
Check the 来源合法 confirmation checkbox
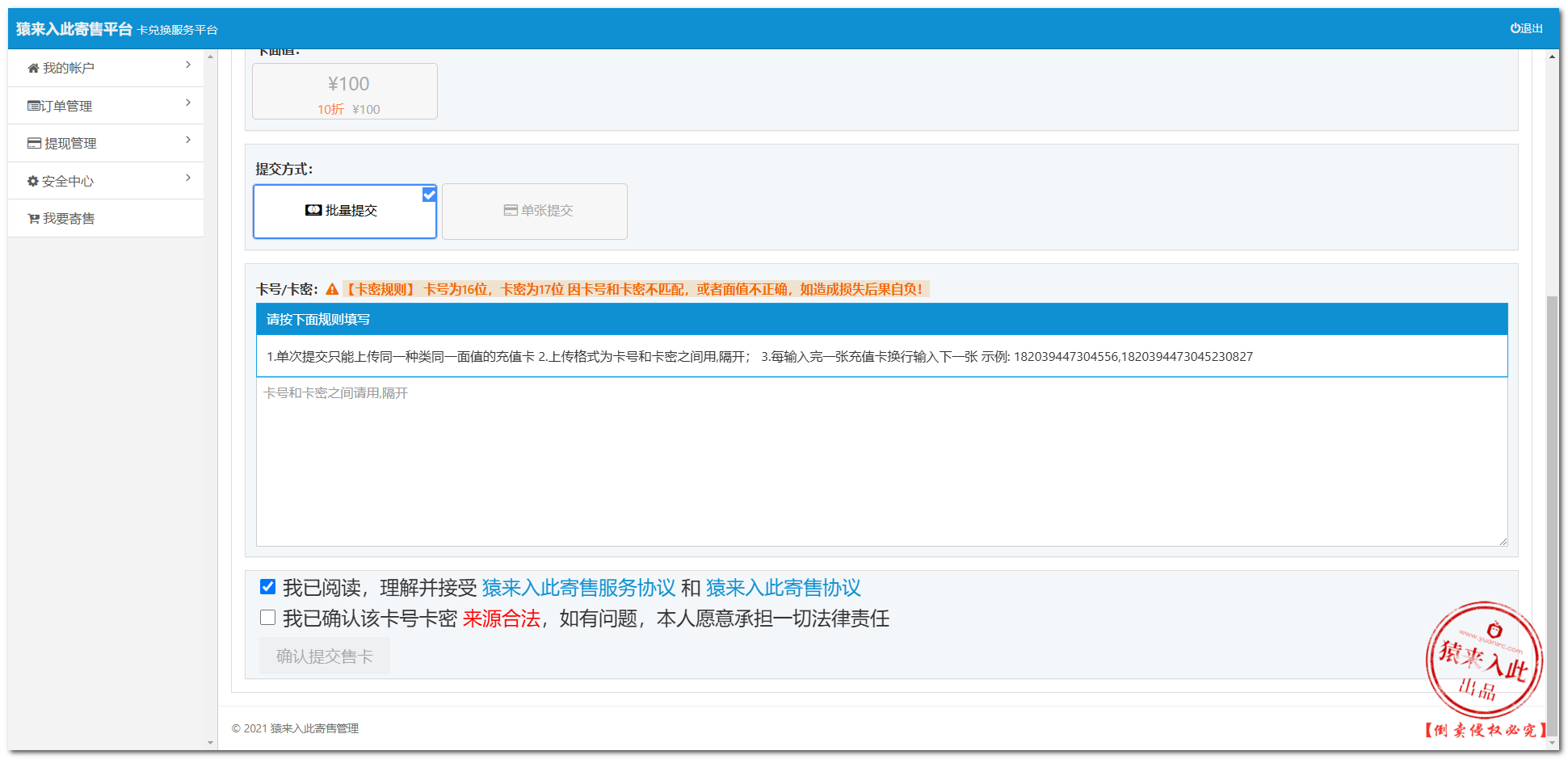tap(268, 618)
